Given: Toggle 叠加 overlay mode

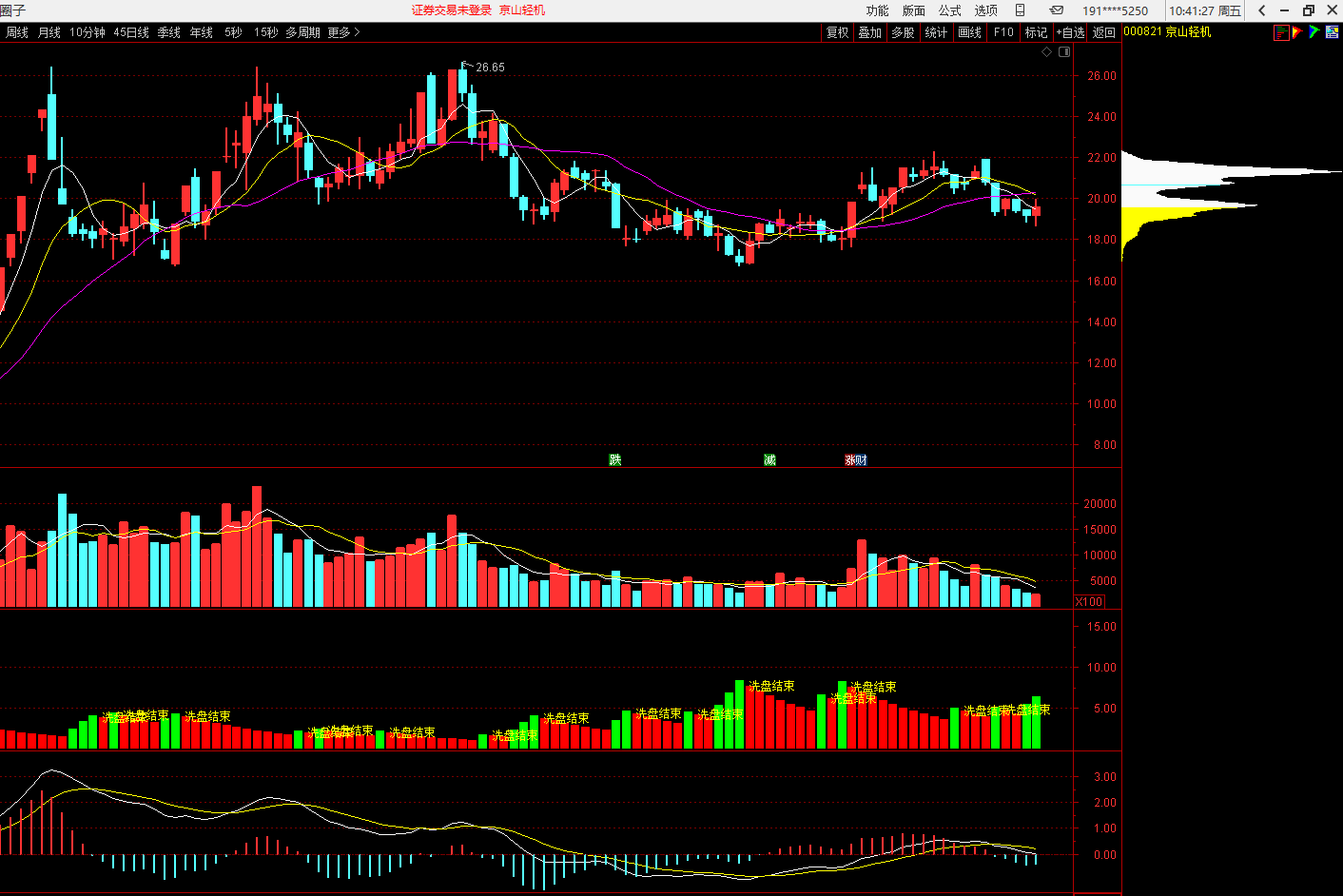Looking at the screenshot, I should (x=869, y=32).
